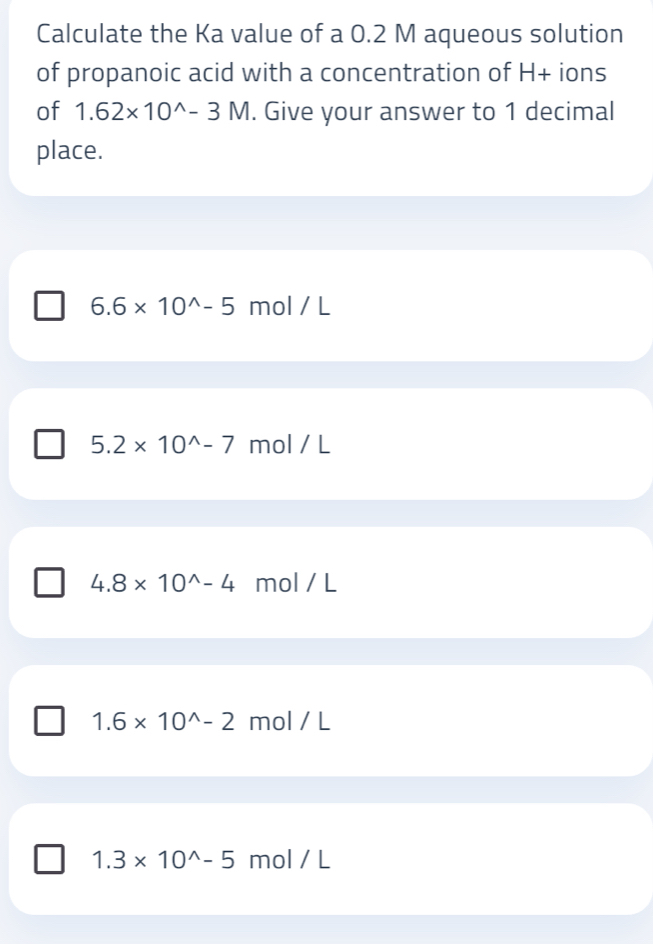This screenshot has width=653, height=944.
Task: Tick the 5.2 × 10^-7 mol/L checkbox
Action: coord(49,444)
